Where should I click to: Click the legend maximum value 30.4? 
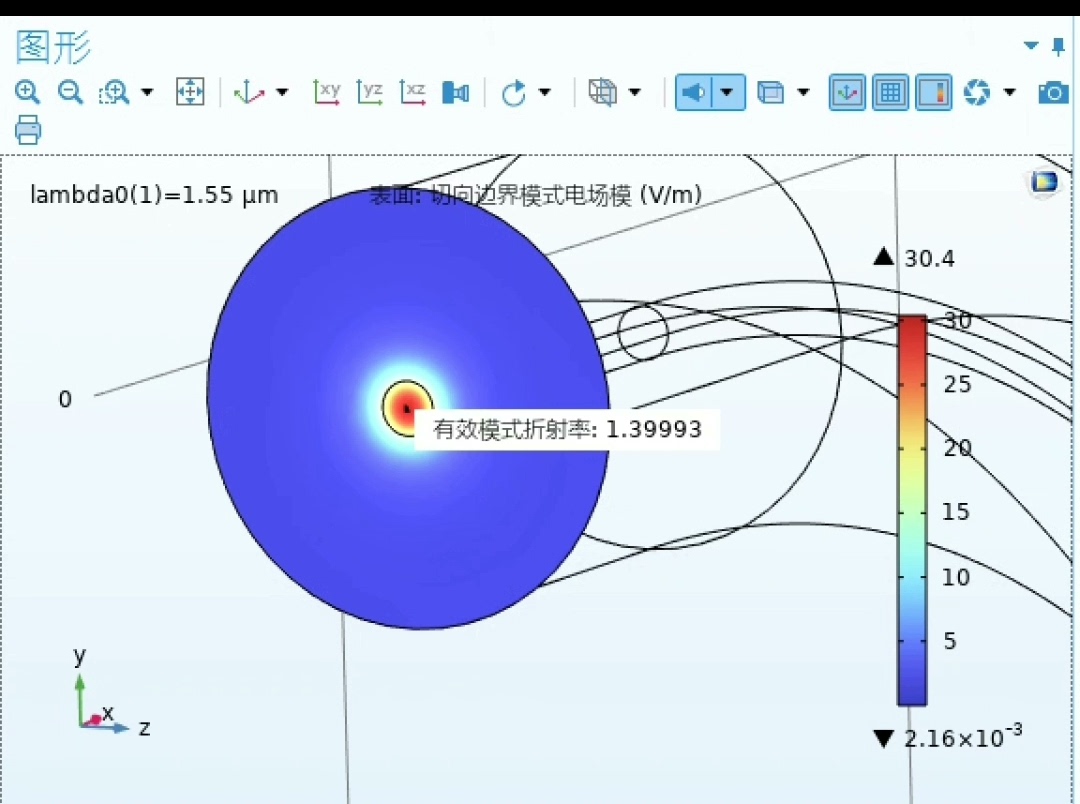click(929, 258)
